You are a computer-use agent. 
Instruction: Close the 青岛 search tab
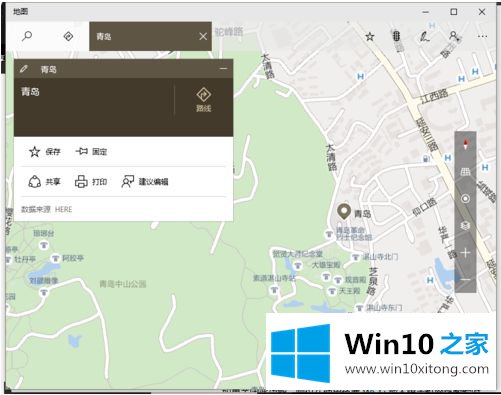pyautogui.click(x=203, y=36)
